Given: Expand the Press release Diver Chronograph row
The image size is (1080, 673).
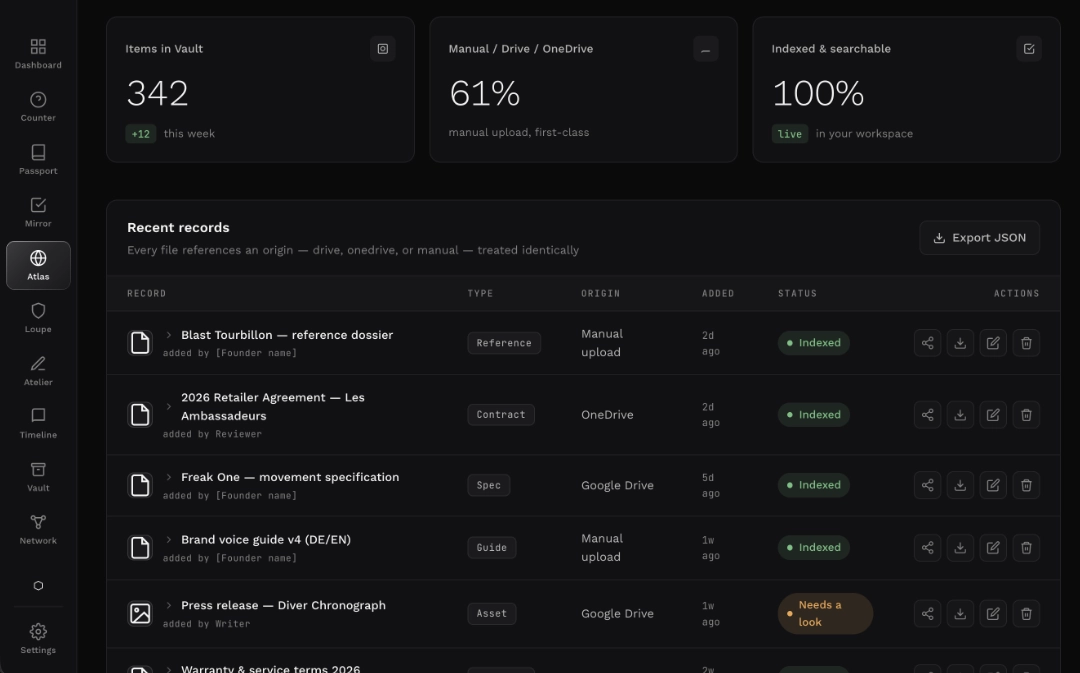Looking at the screenshot, I should (169, 605).
